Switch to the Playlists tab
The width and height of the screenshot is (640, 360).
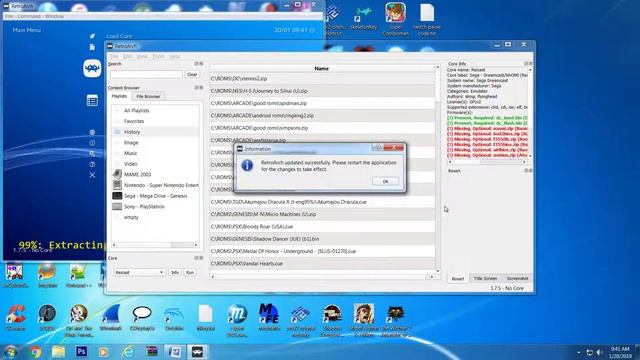(x=120, y=96)
